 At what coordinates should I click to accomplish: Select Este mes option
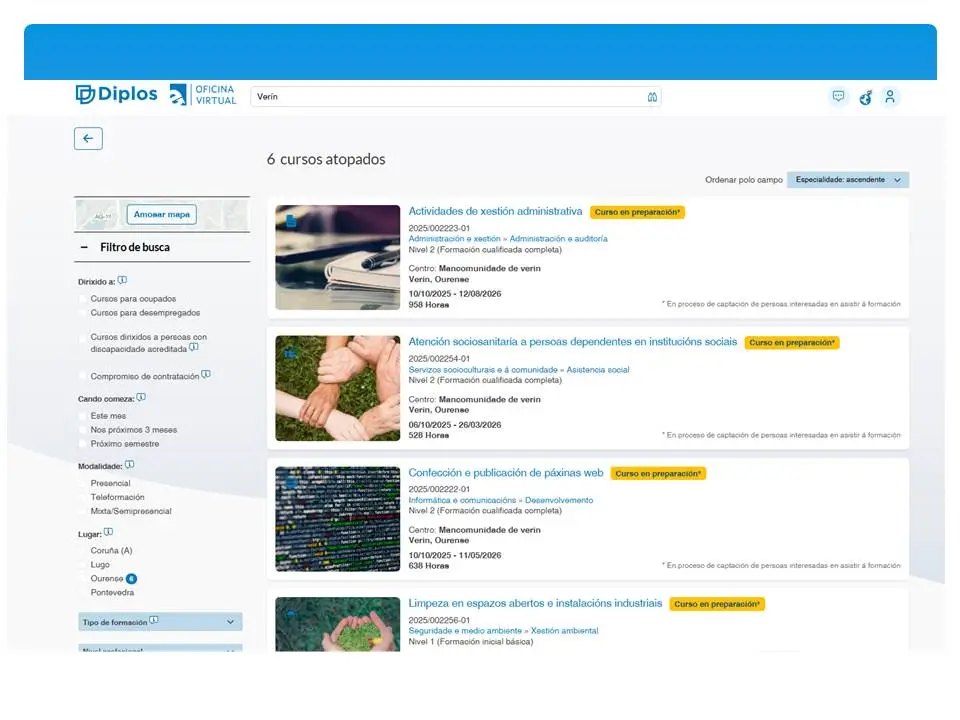[x=83, y=416]
